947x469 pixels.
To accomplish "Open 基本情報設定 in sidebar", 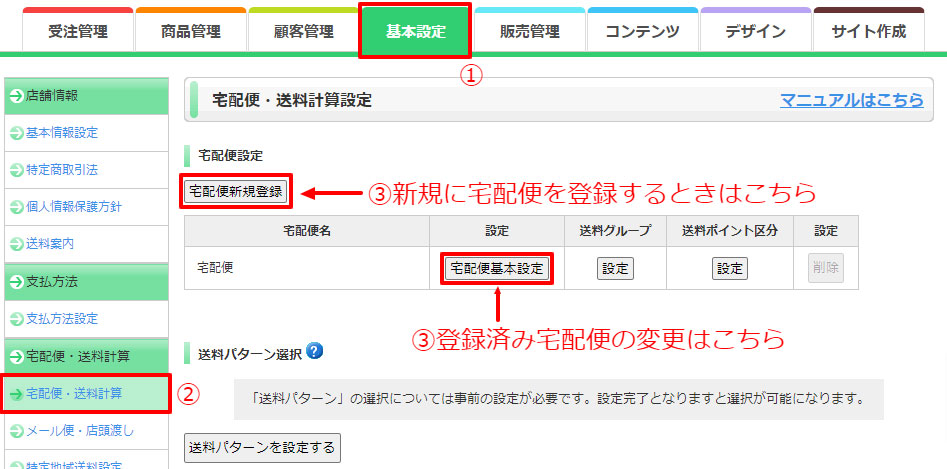I will 62,133.
